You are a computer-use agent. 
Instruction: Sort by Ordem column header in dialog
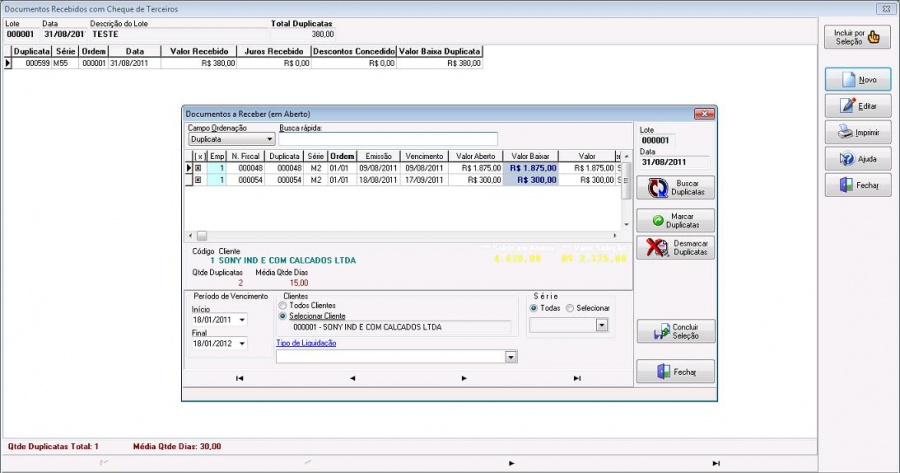342,156
